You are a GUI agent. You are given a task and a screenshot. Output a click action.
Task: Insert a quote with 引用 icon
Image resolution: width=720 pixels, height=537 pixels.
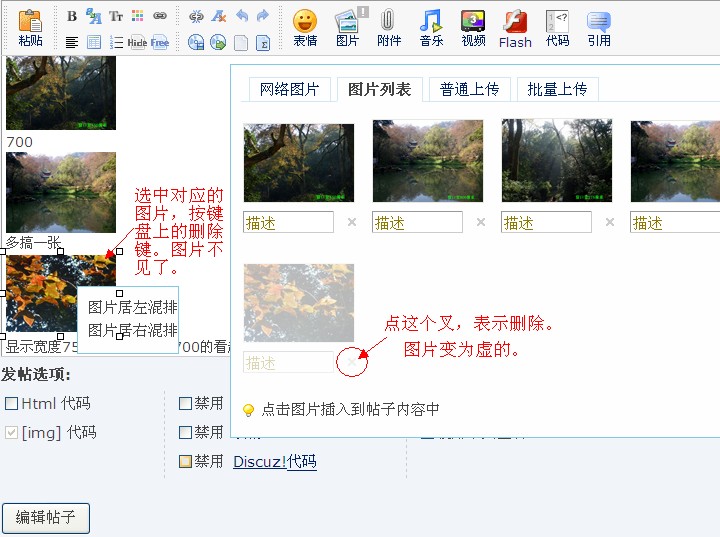(x=599, y=27)
